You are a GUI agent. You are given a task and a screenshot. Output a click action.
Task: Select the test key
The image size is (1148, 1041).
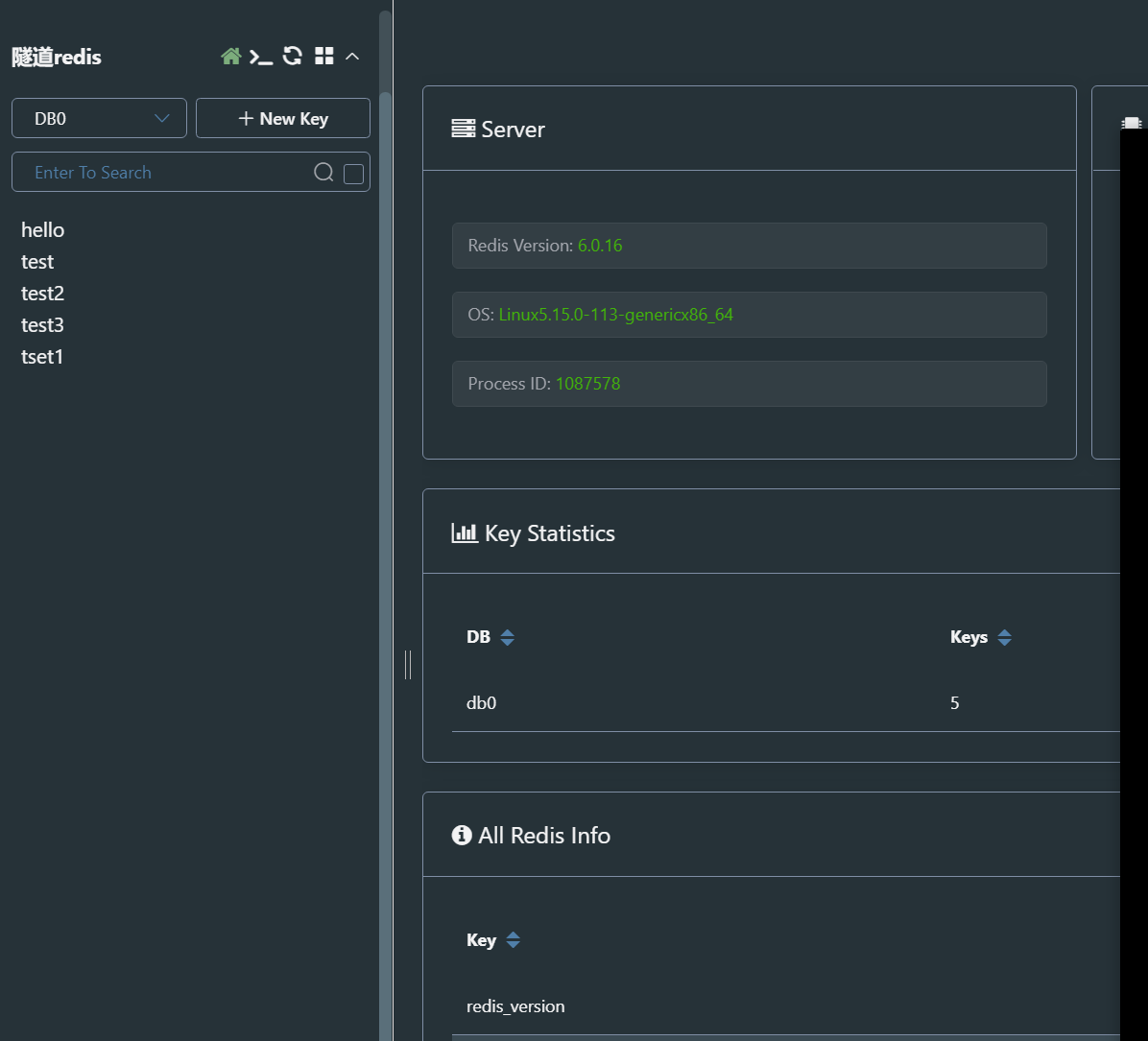(x=37, y=261)
